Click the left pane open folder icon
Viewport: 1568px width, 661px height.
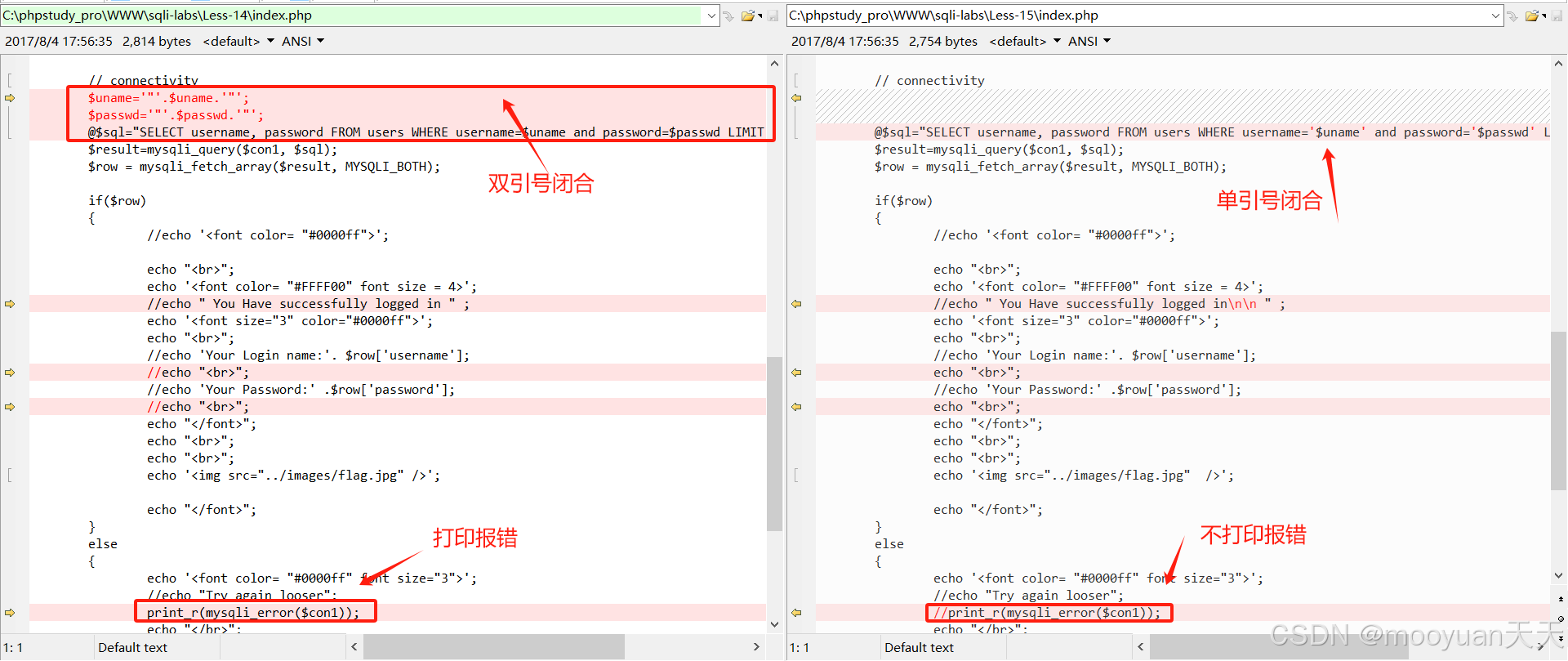point(747,16)
